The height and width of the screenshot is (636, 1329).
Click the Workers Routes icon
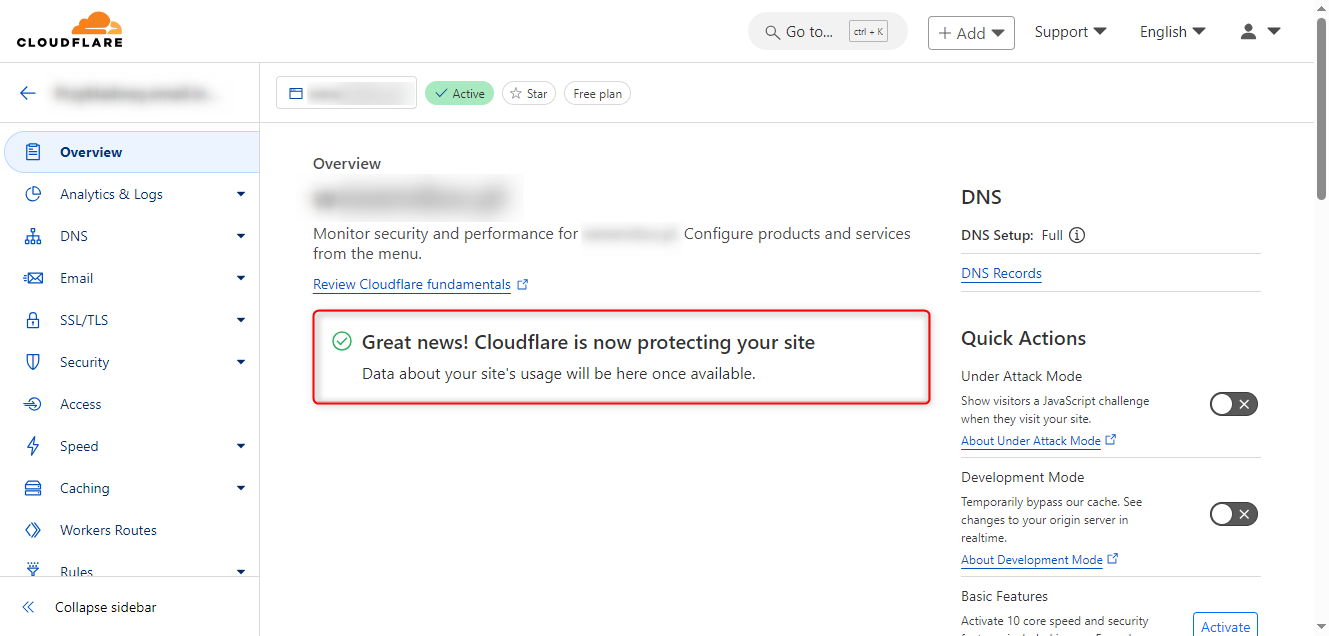point(33,530)
